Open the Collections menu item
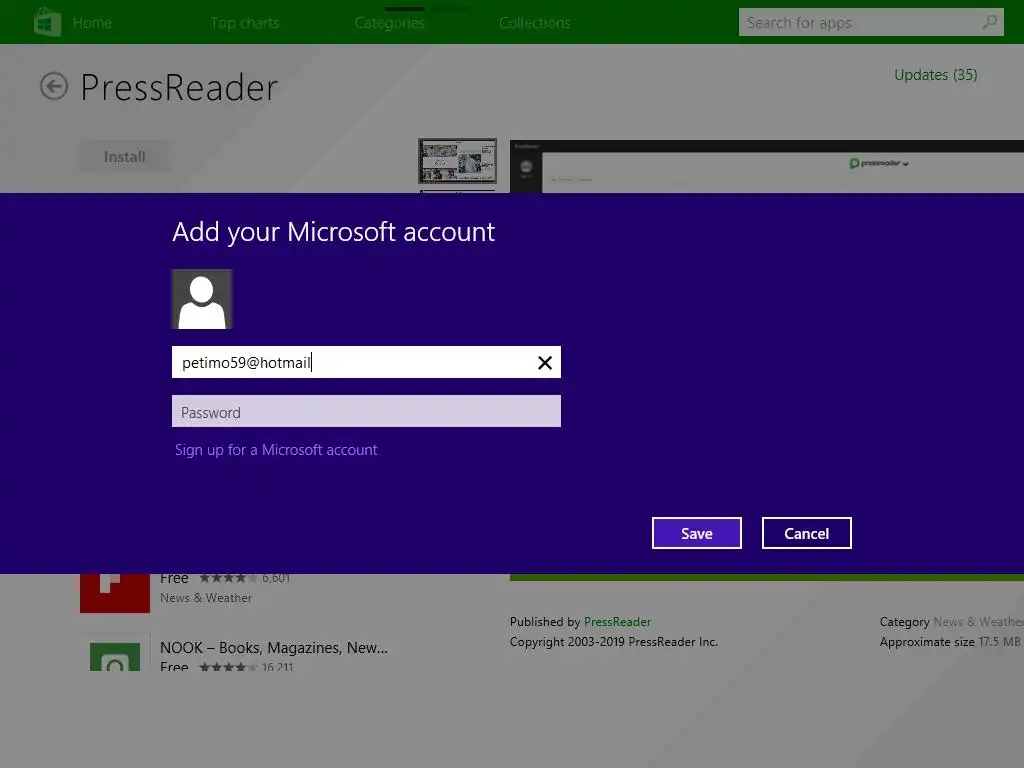Viewport: 1024px width, 768px height. pyautogui.click(x=535, y=23)
